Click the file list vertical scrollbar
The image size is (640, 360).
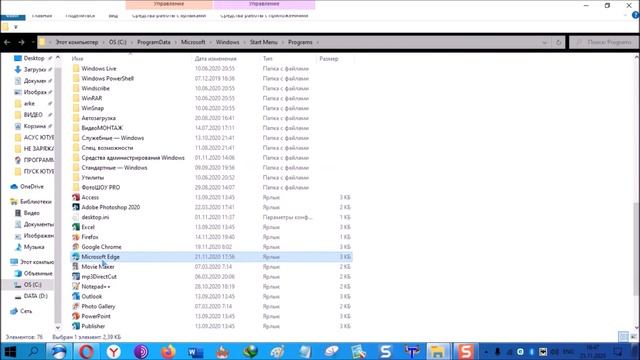636,249
